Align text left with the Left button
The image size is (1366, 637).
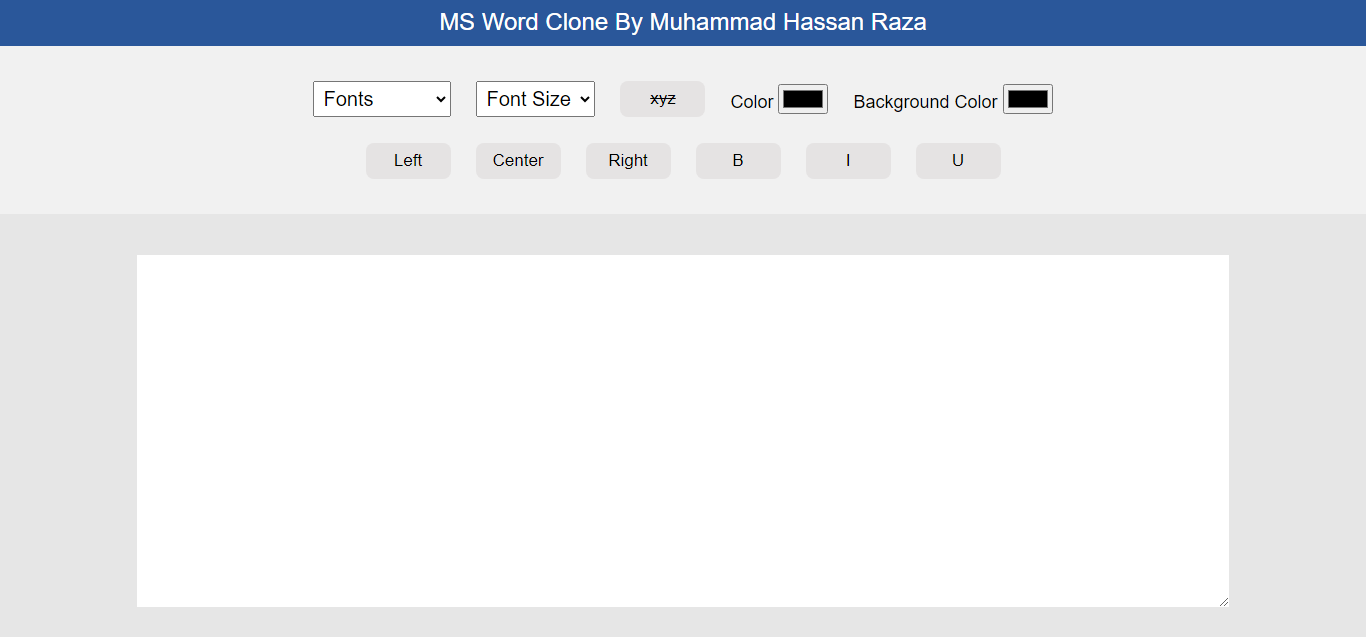coord(408,160)
